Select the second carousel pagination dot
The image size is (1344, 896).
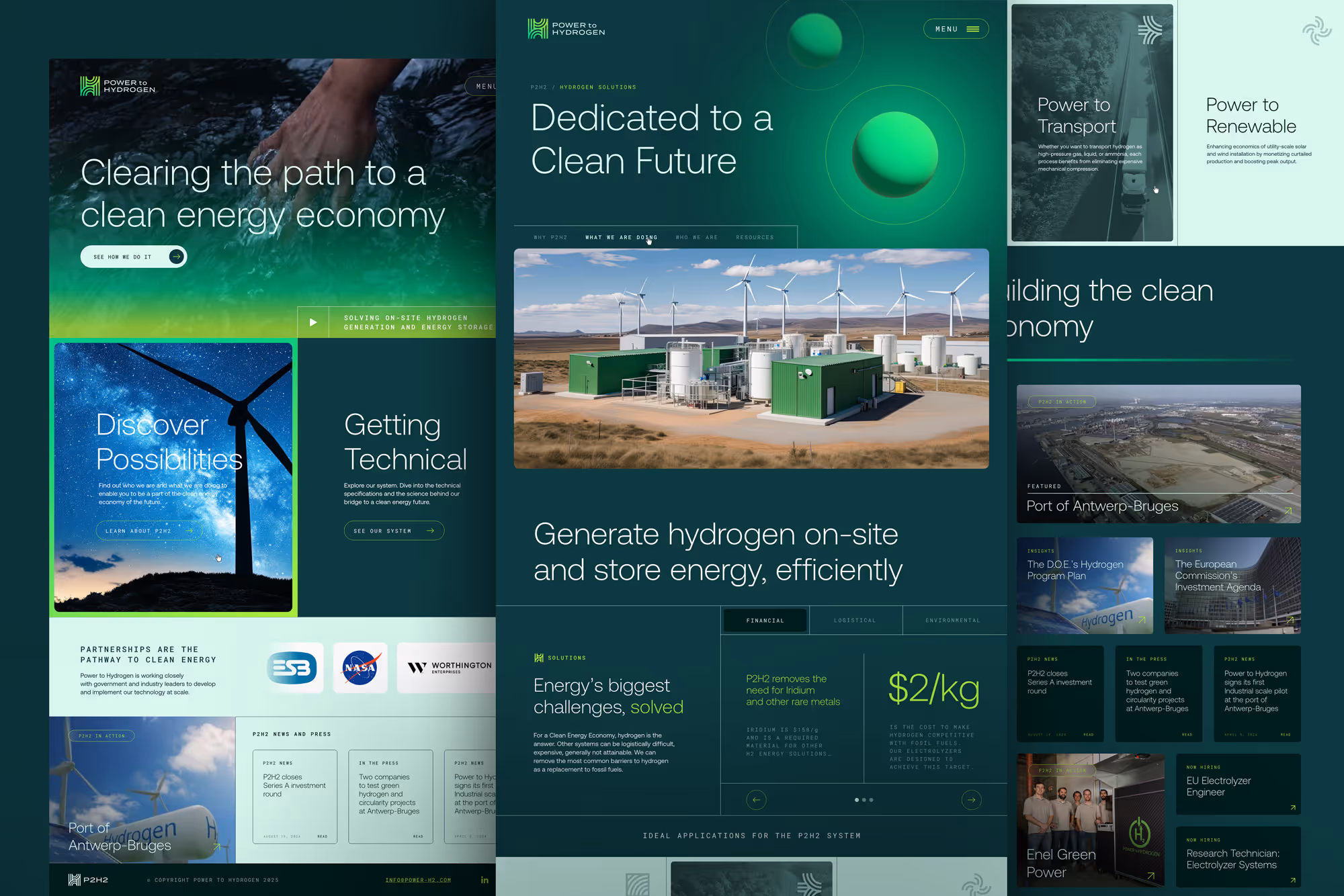pos(866,800)
